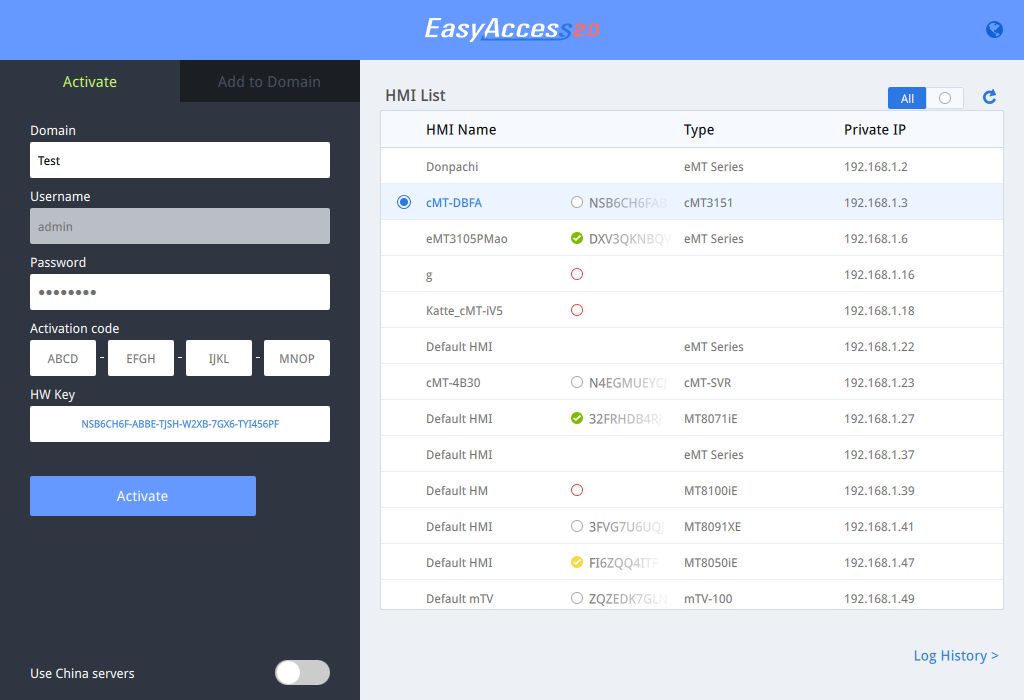Select the eMT3105PMao HMI row
The image size is (1024, 700).
click(x=692, y=238)
